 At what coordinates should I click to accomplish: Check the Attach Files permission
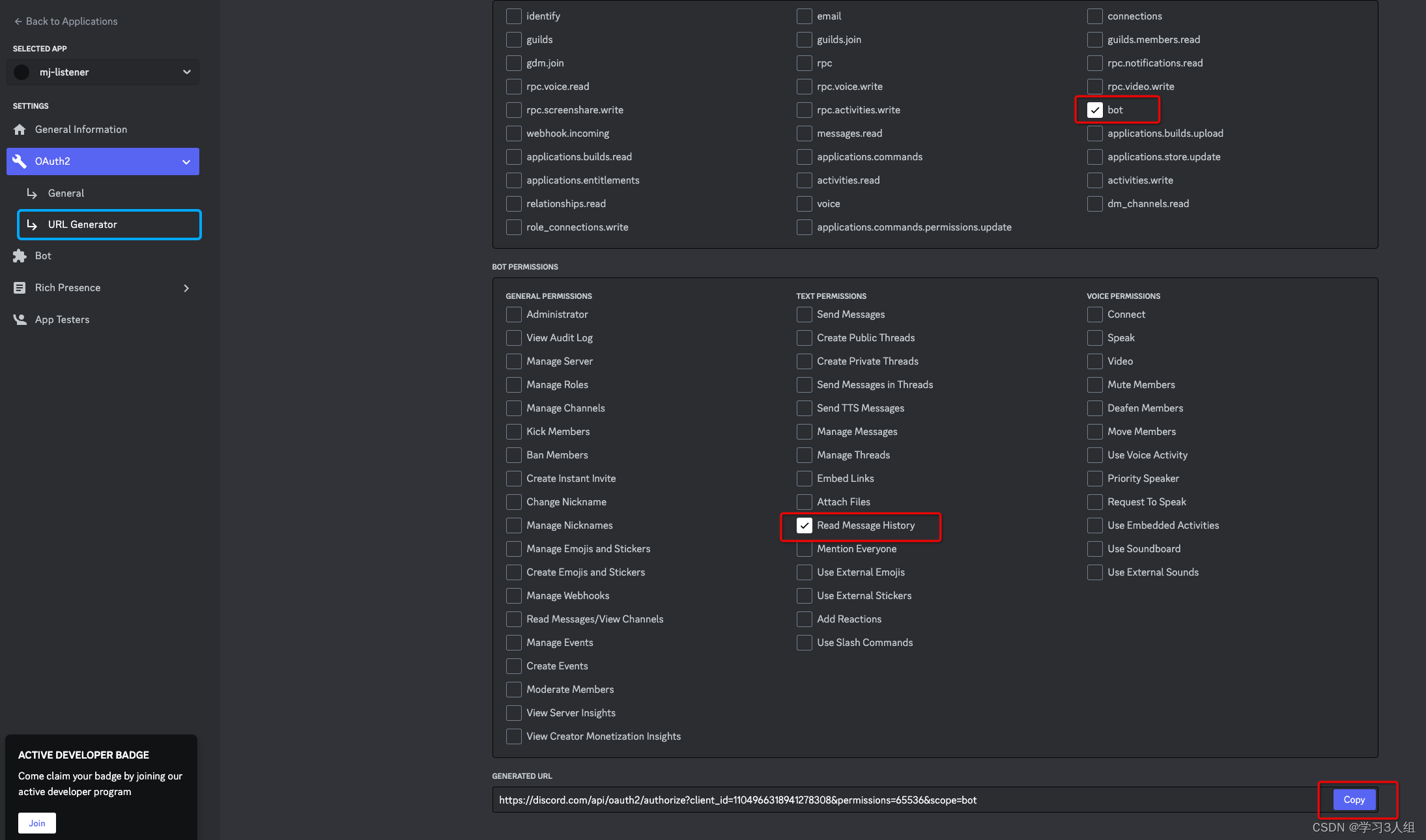(804, 502)
